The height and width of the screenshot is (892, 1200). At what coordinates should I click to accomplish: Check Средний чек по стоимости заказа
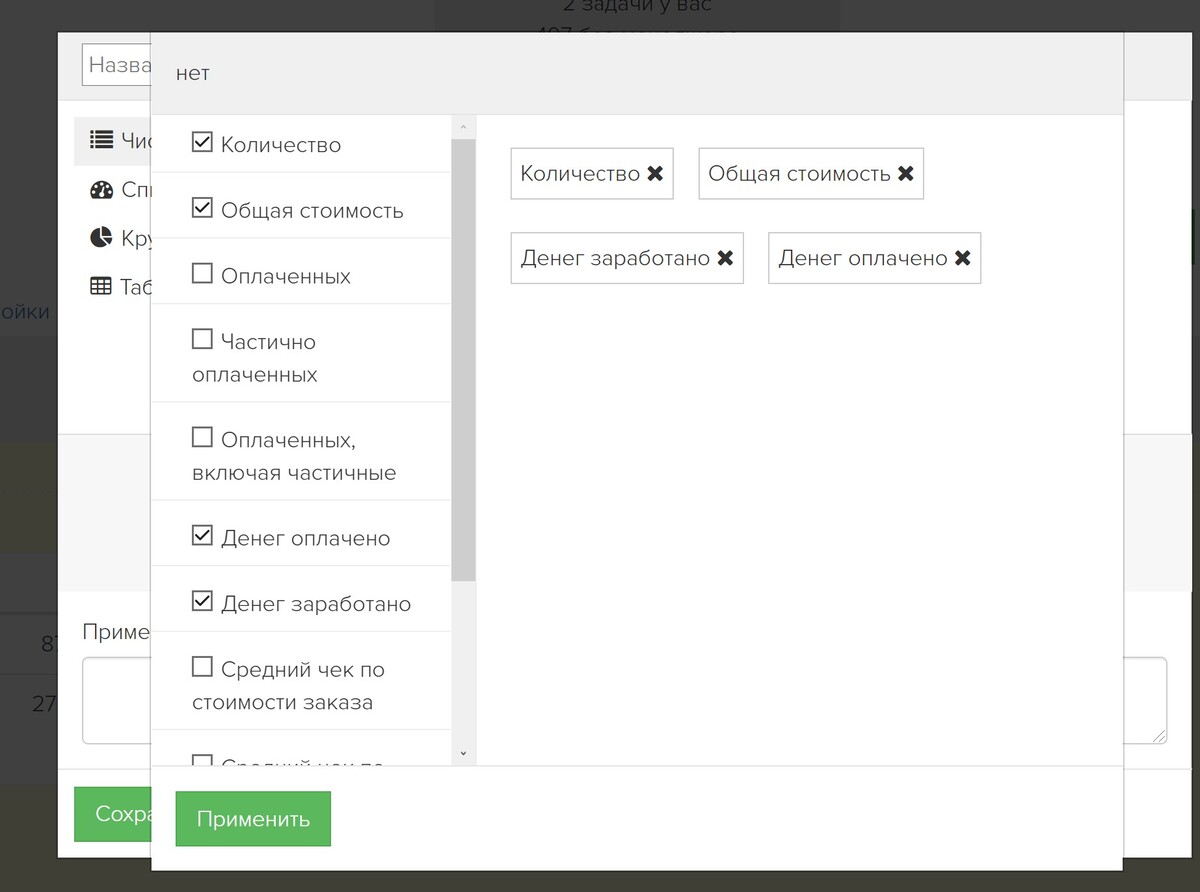pyautogui.click(x=202, y=667)
